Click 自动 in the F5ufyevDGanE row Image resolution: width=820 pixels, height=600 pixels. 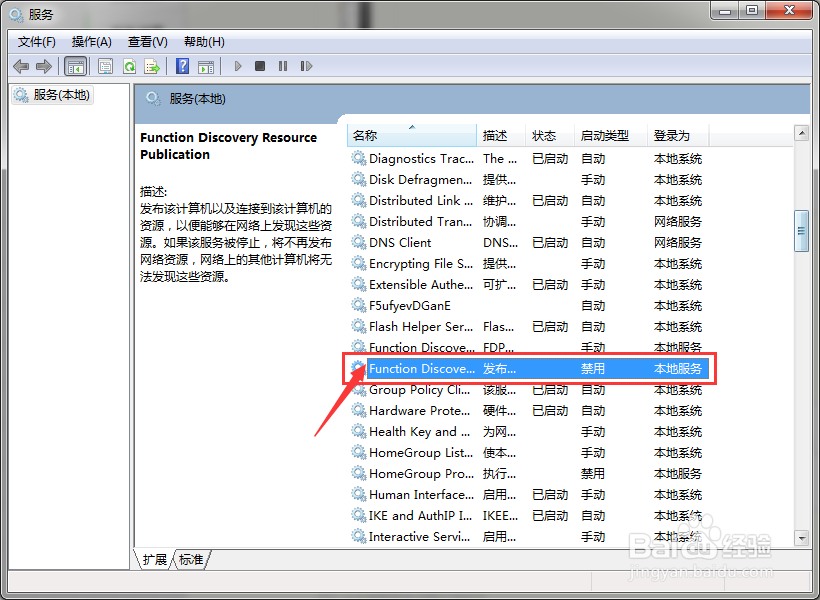[x=593, y=305]
